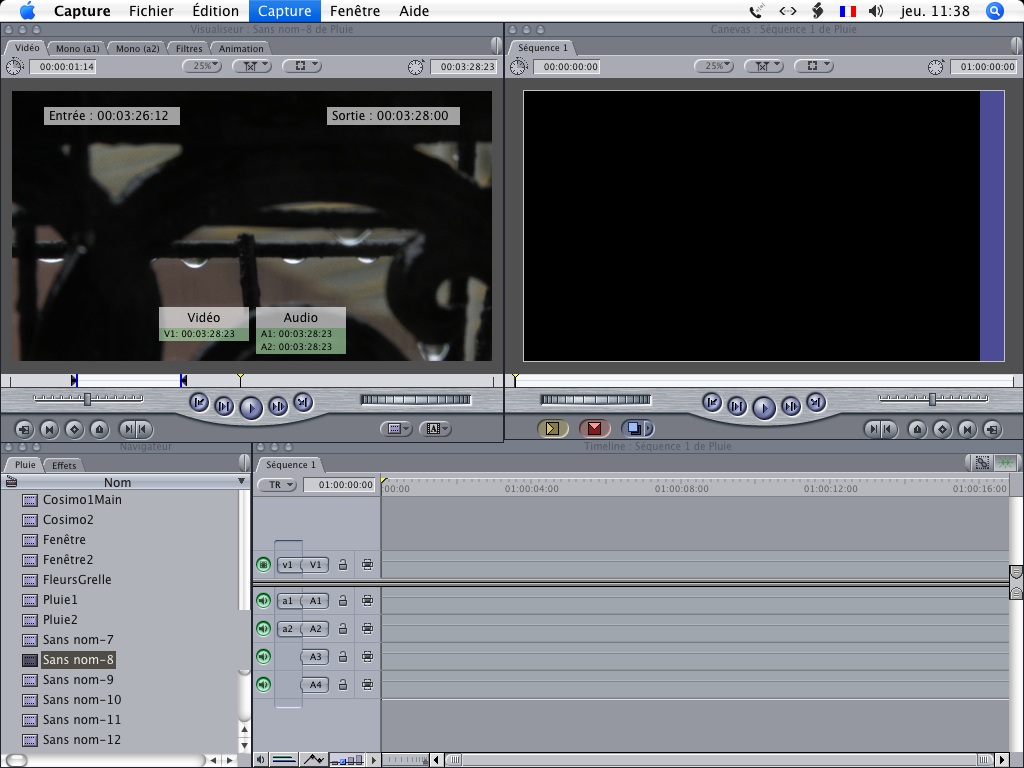Play the clip in the Viewer
1024x768 pixels.
[x=251, y=407]
